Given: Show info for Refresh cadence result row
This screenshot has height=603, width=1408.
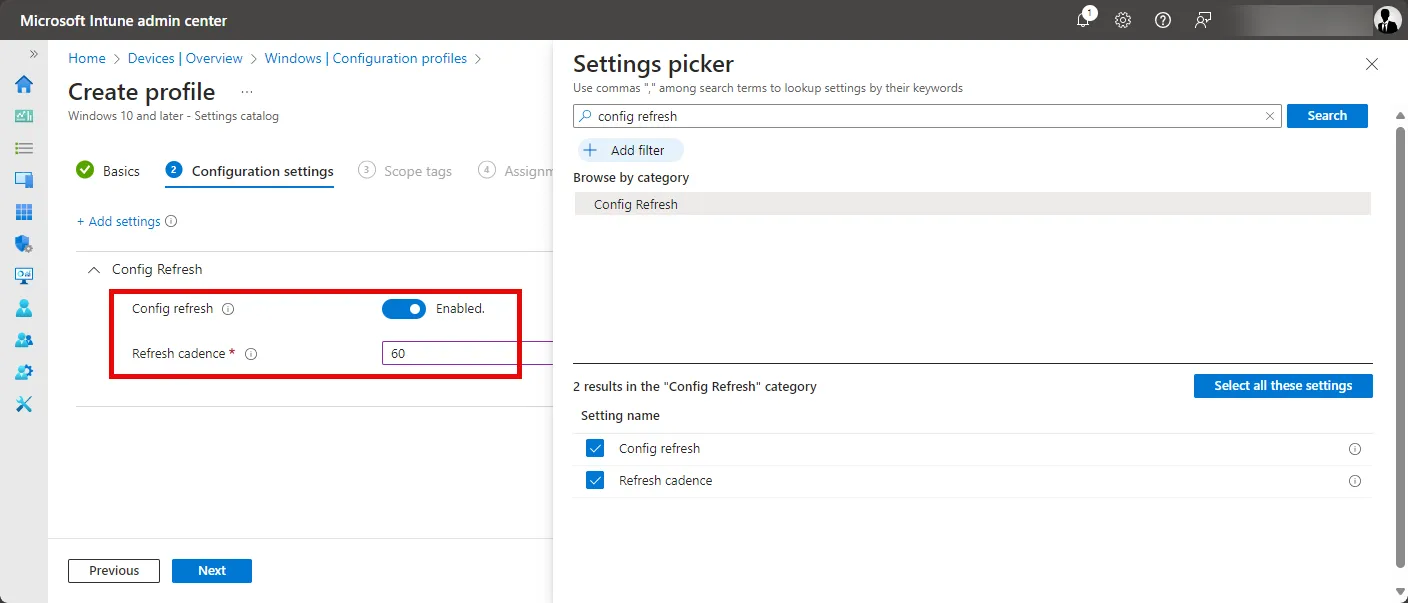Looking at the screenshot, I should [x=1355, y=481].
